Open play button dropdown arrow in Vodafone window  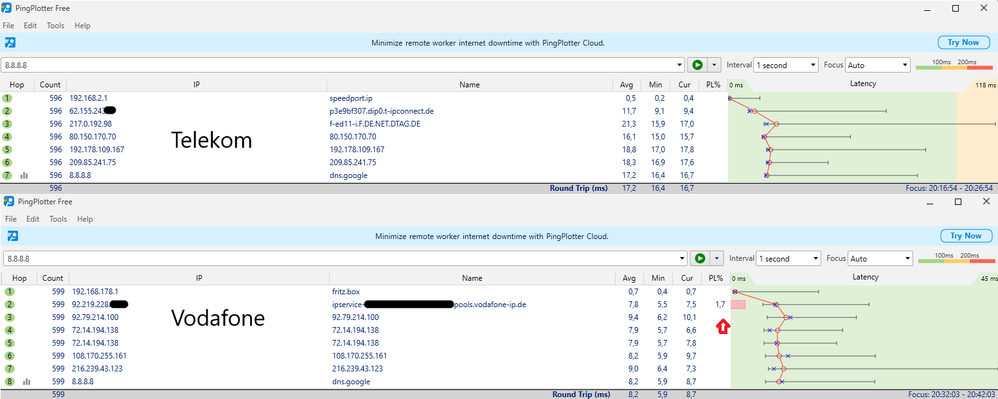[x=717, y=258]
